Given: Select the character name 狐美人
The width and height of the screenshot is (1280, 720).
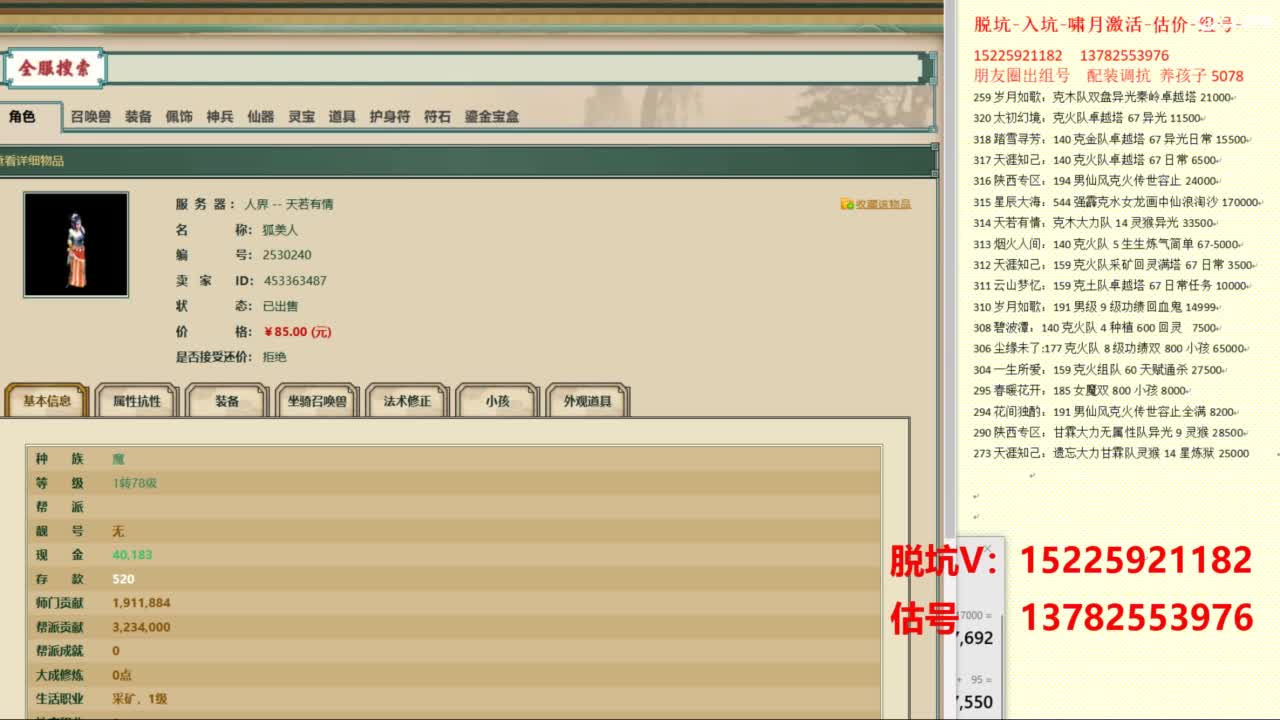Looking at the screenshot, I should click(281, 229).
